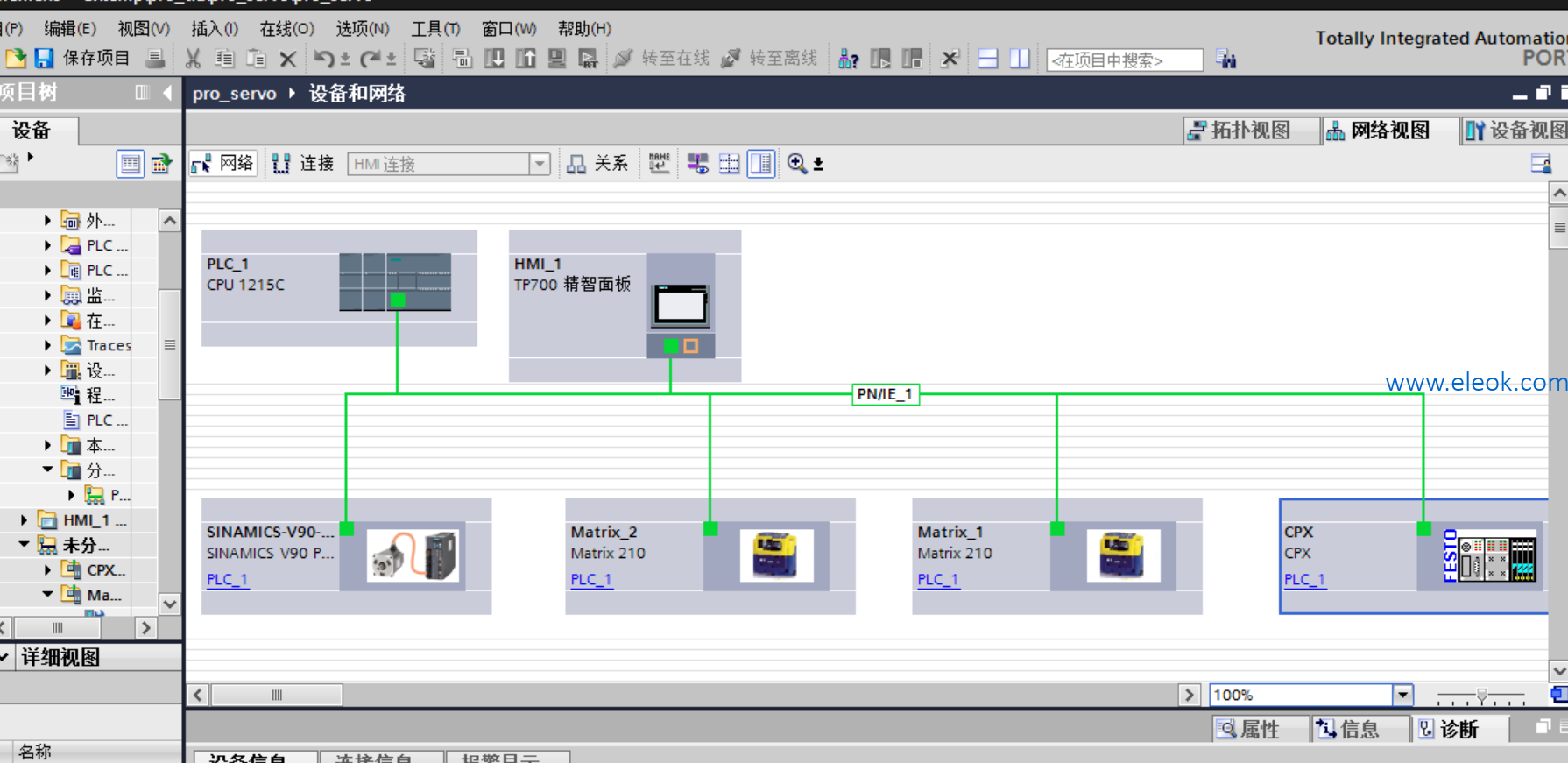The height and width of the screenshot is (763, 1568).
Task: Click the search in project input field
Action: click(1125, 60)
